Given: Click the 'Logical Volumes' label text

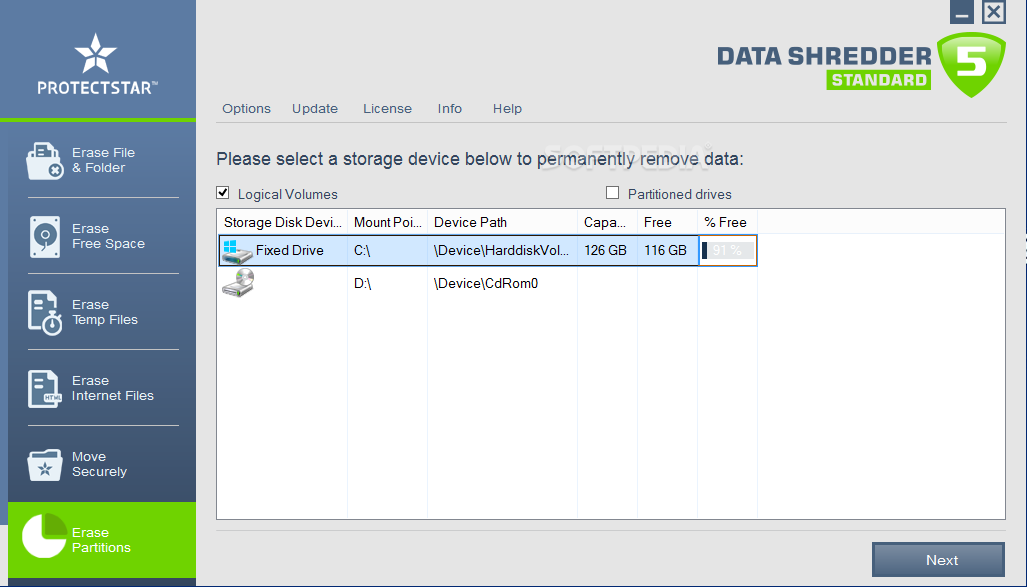Looking at the screenshot, I should pos(288,194).
